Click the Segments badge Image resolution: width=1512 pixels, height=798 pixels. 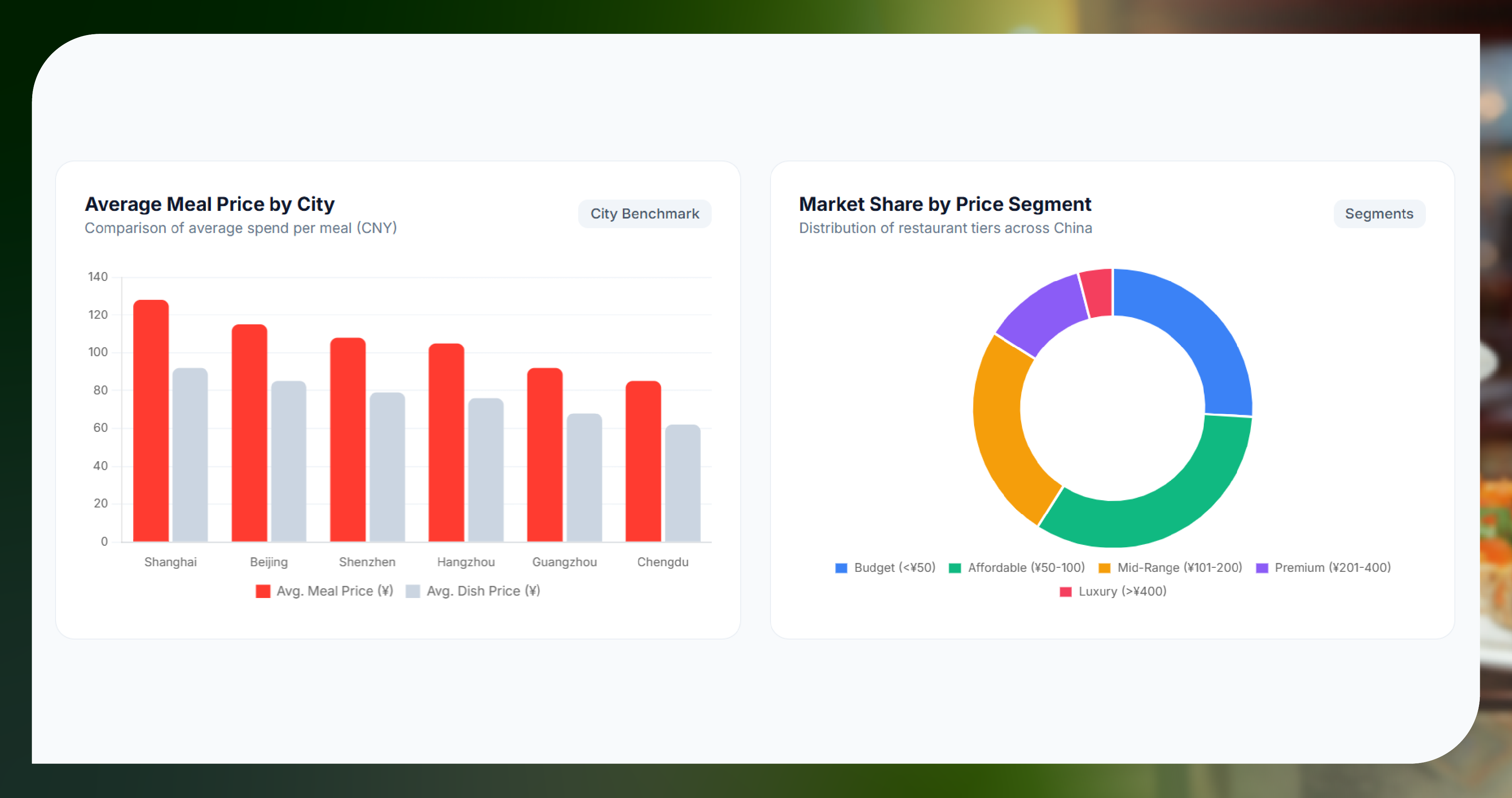pyautogui.click(x=1379, y=214)
